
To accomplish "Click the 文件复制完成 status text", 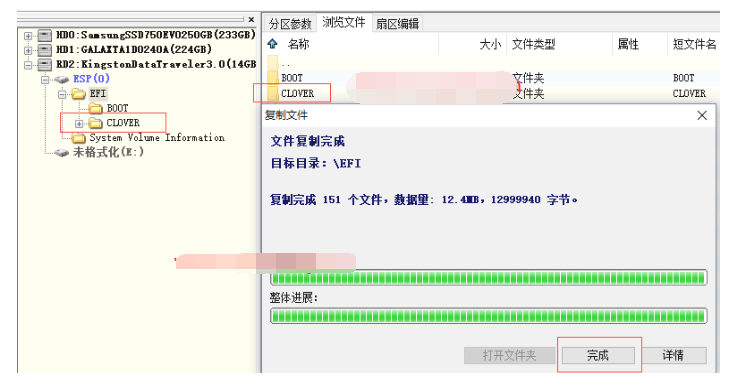I will [x=308, y=141].
